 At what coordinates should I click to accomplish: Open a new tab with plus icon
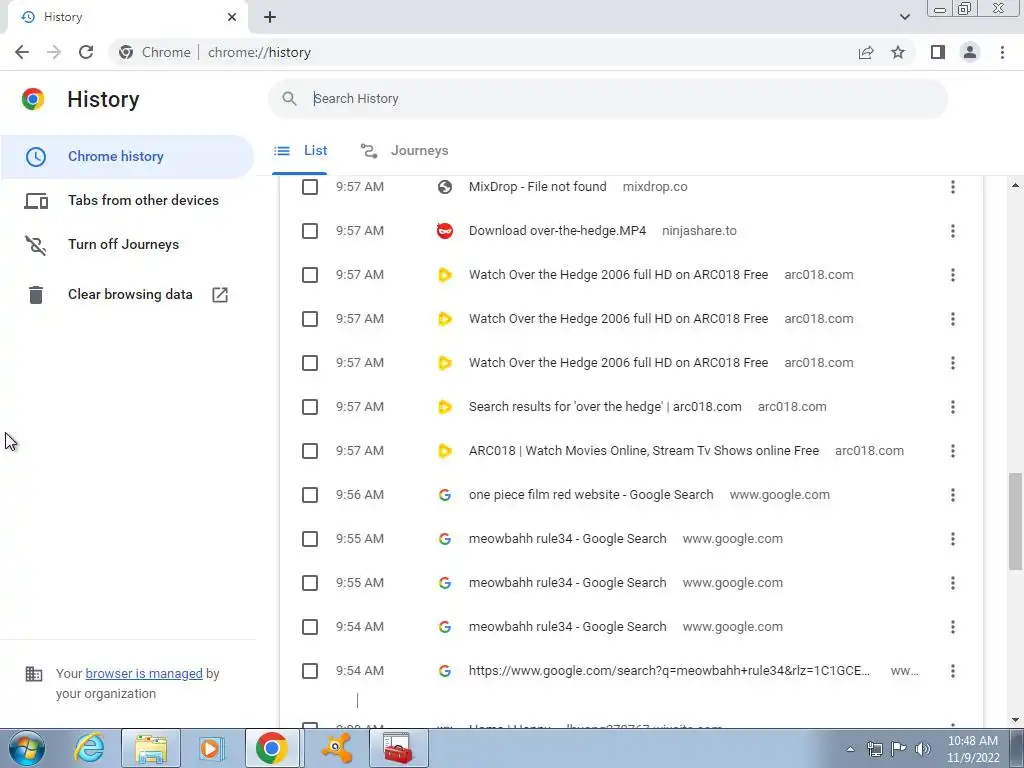(270, 17)
